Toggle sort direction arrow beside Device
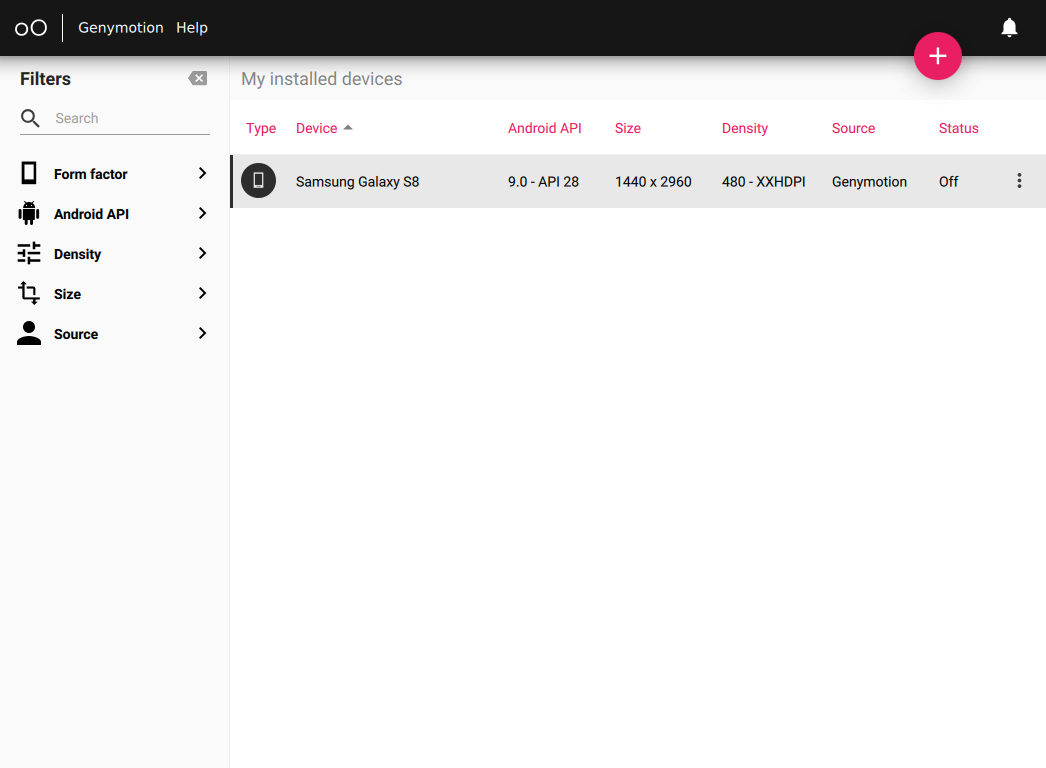Screen dimensions: 1046x768 [348, 127]
